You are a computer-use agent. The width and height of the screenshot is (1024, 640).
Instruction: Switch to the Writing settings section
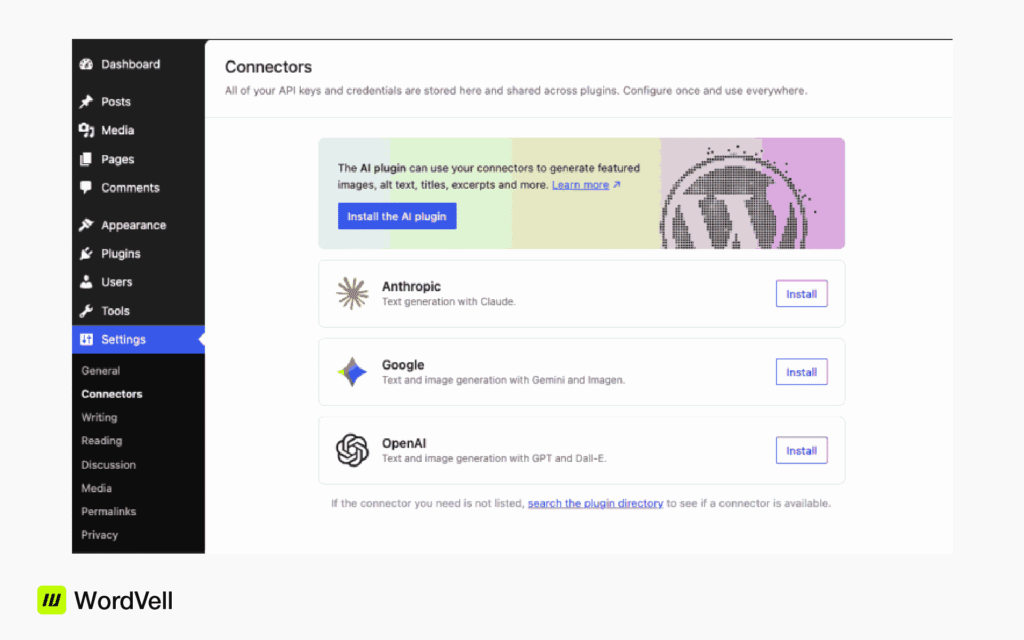coord(99,417)
